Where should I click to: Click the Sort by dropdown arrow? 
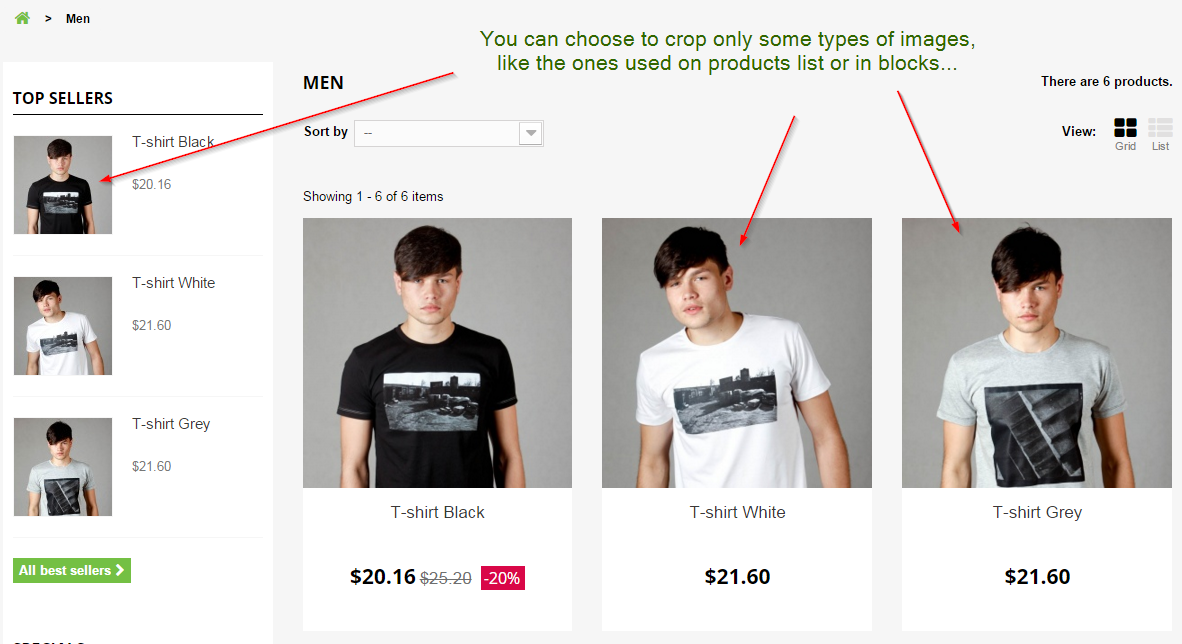coord(531,133)
